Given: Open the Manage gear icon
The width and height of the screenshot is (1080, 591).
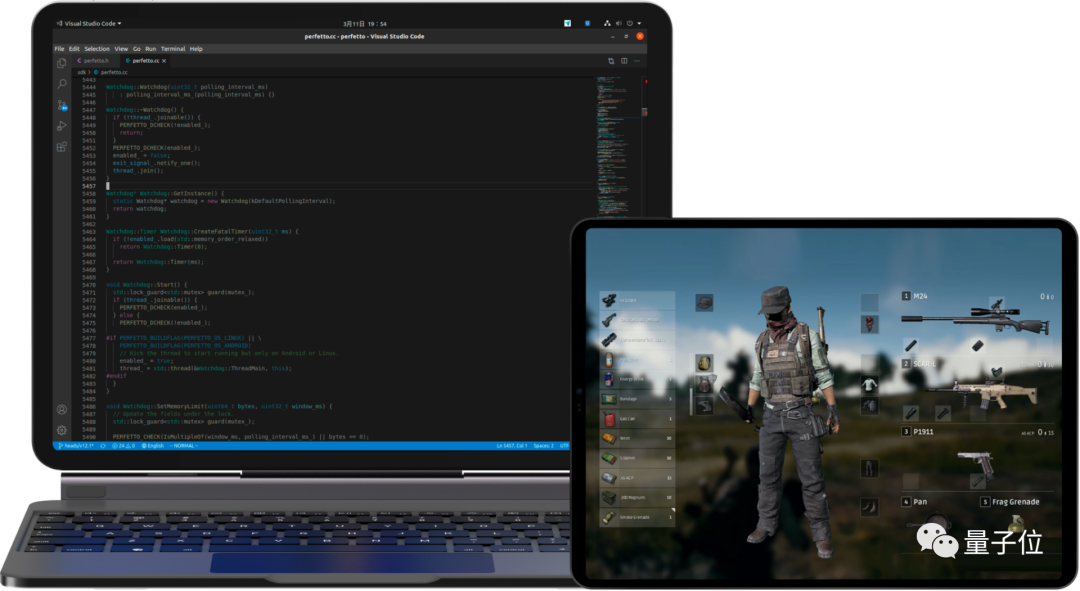Looking at the screenshot, I should (x=61, y=431).
